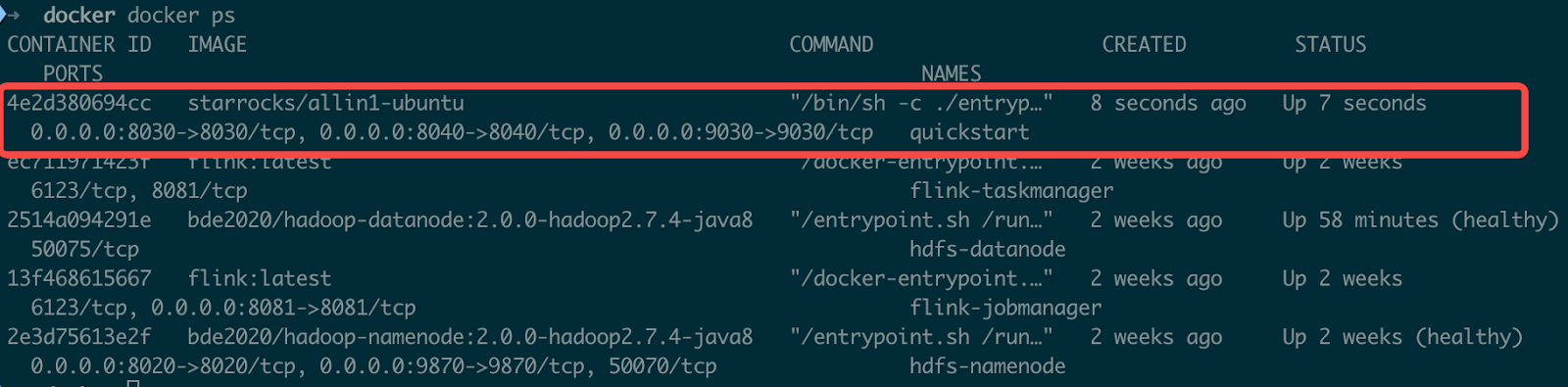
Task: Click the starrocks/allin1-ubuntu image name
Action: pos(325,103)
